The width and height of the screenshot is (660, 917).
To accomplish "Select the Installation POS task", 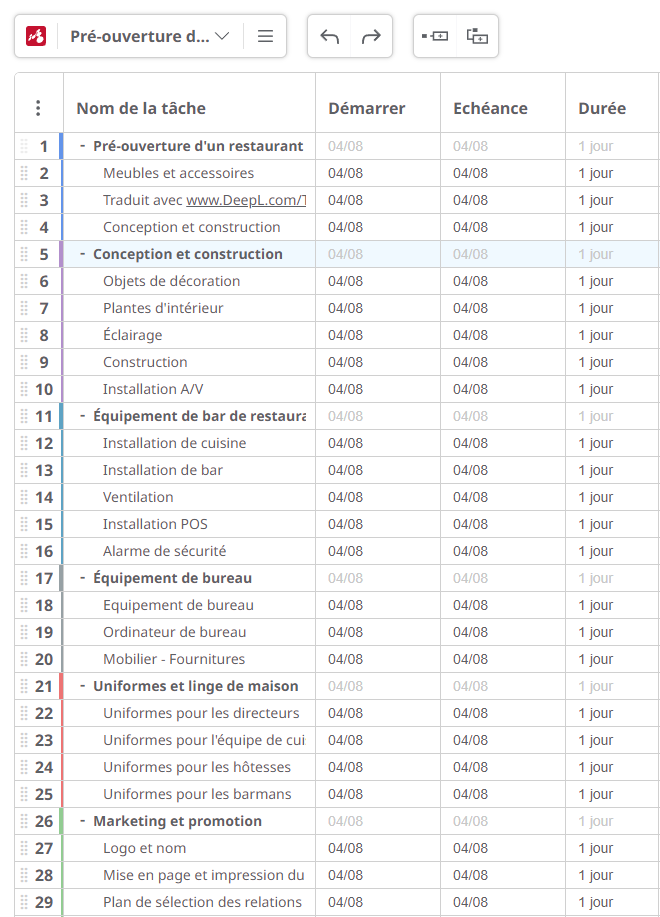I will coord(155,525).
